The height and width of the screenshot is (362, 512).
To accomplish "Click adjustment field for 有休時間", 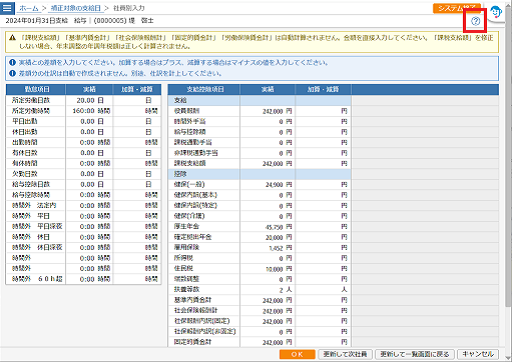I will (137, 163).
